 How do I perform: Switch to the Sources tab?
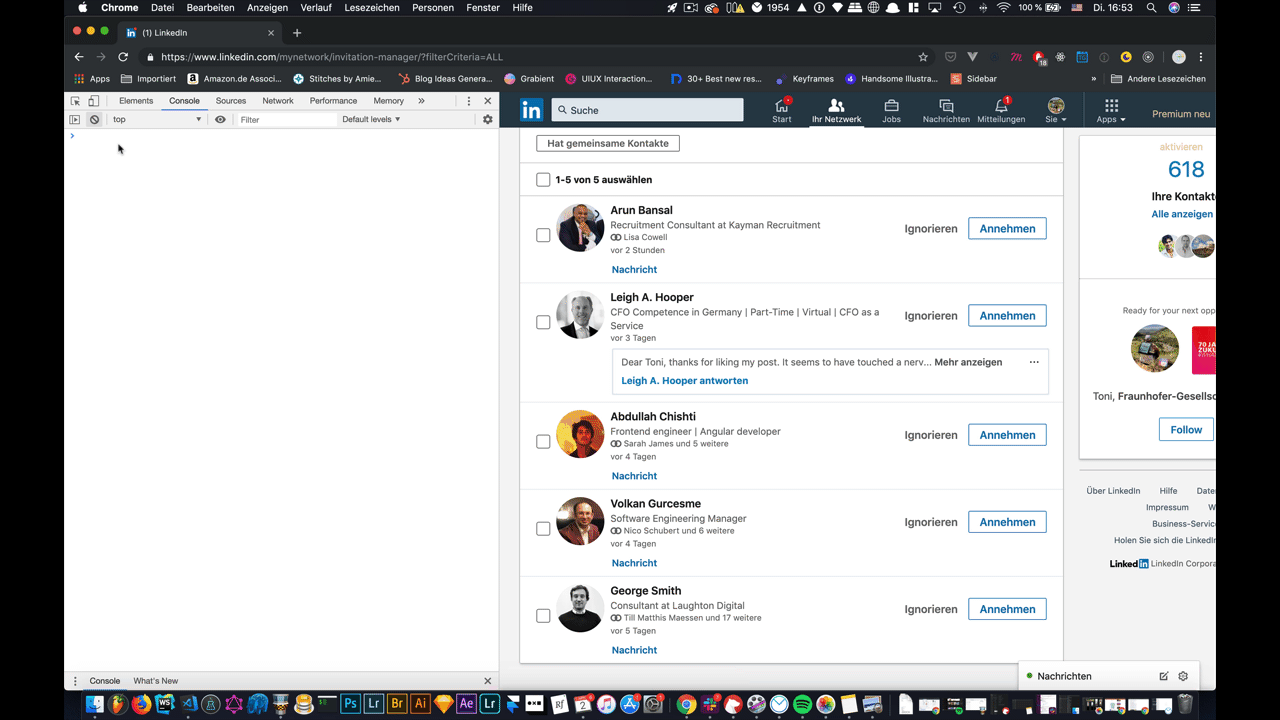(231, 101)
